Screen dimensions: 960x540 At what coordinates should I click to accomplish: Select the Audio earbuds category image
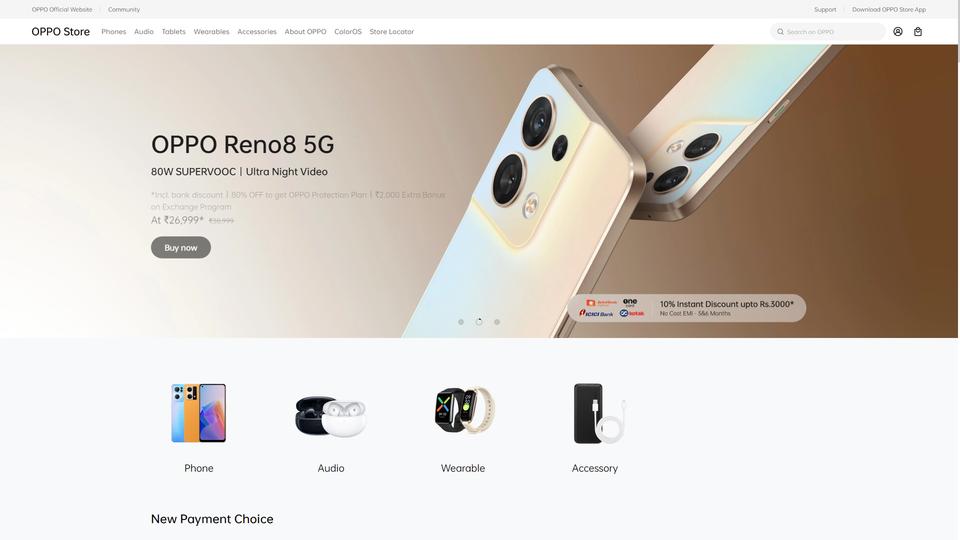(x=331, y=416)
